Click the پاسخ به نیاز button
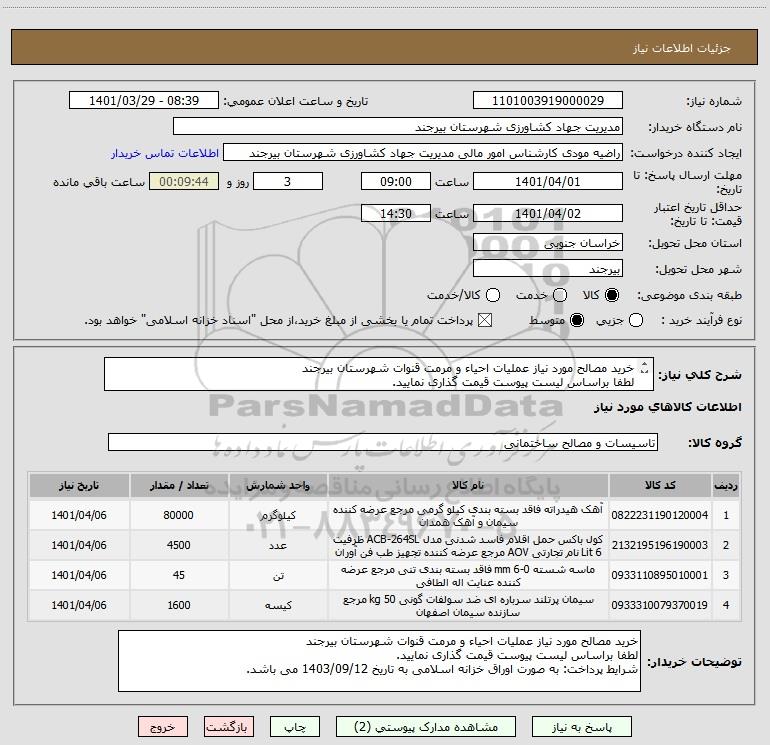Image resolution: width=770 pixels, height=745 pixels. (582, 727)
